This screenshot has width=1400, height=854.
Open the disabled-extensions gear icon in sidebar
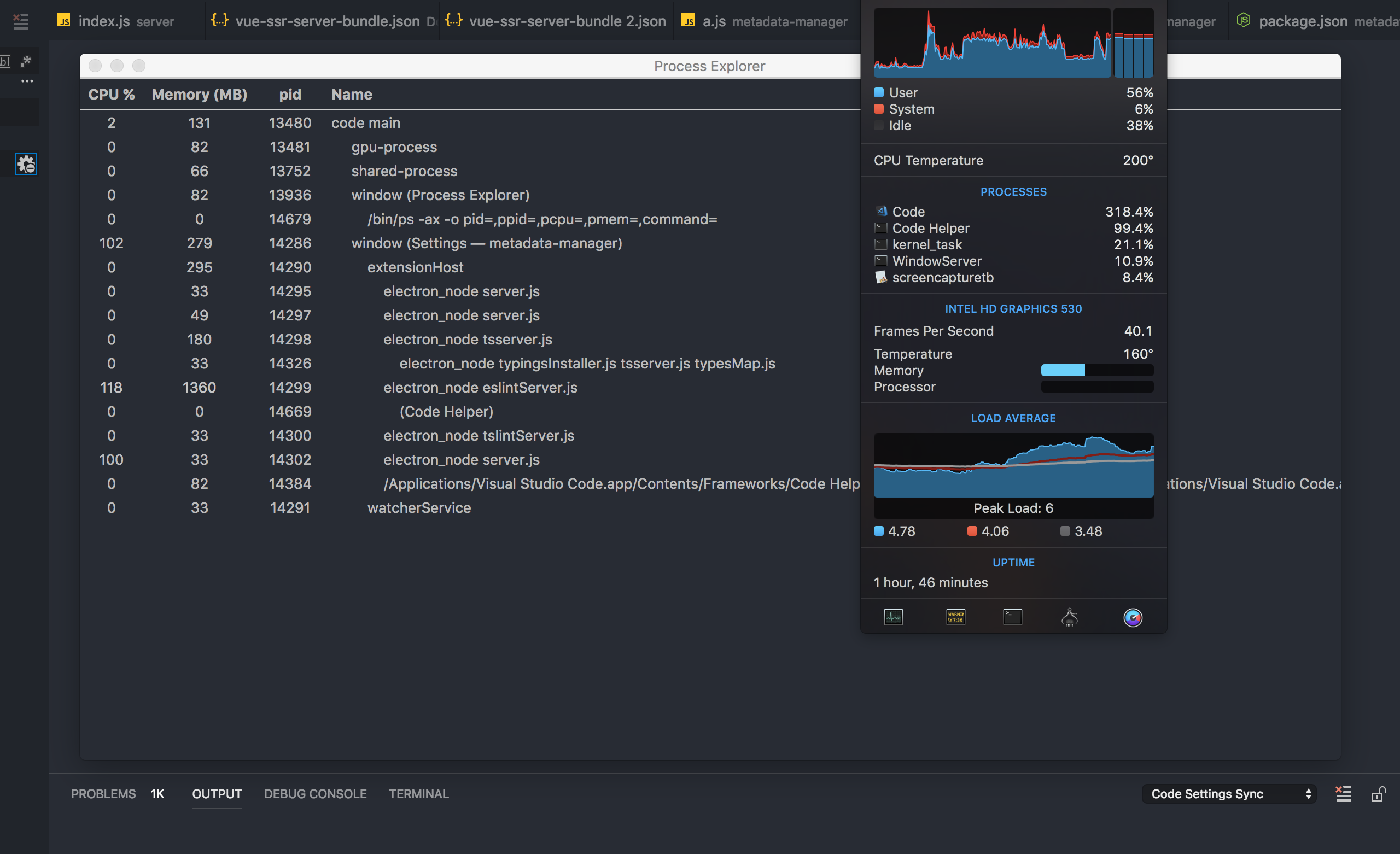(x=26, y=164)
